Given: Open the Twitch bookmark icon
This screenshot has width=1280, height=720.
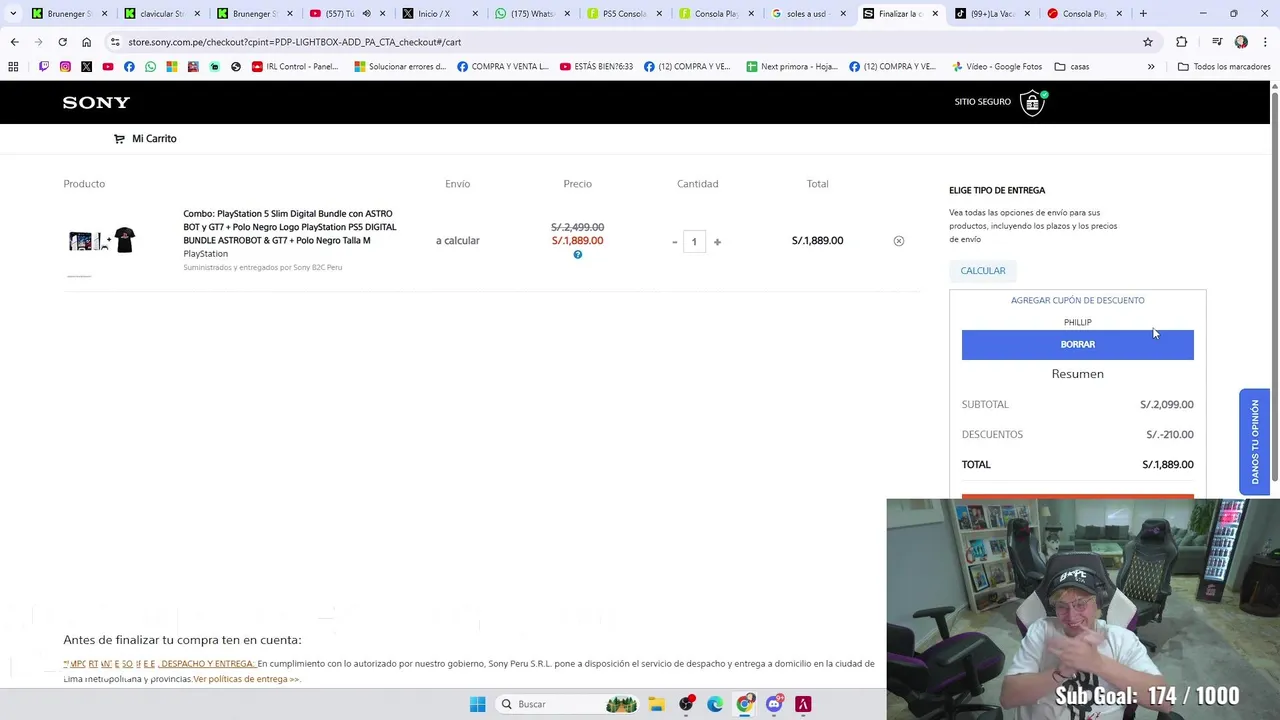Looking at the screenshot, I should (43, 67).
